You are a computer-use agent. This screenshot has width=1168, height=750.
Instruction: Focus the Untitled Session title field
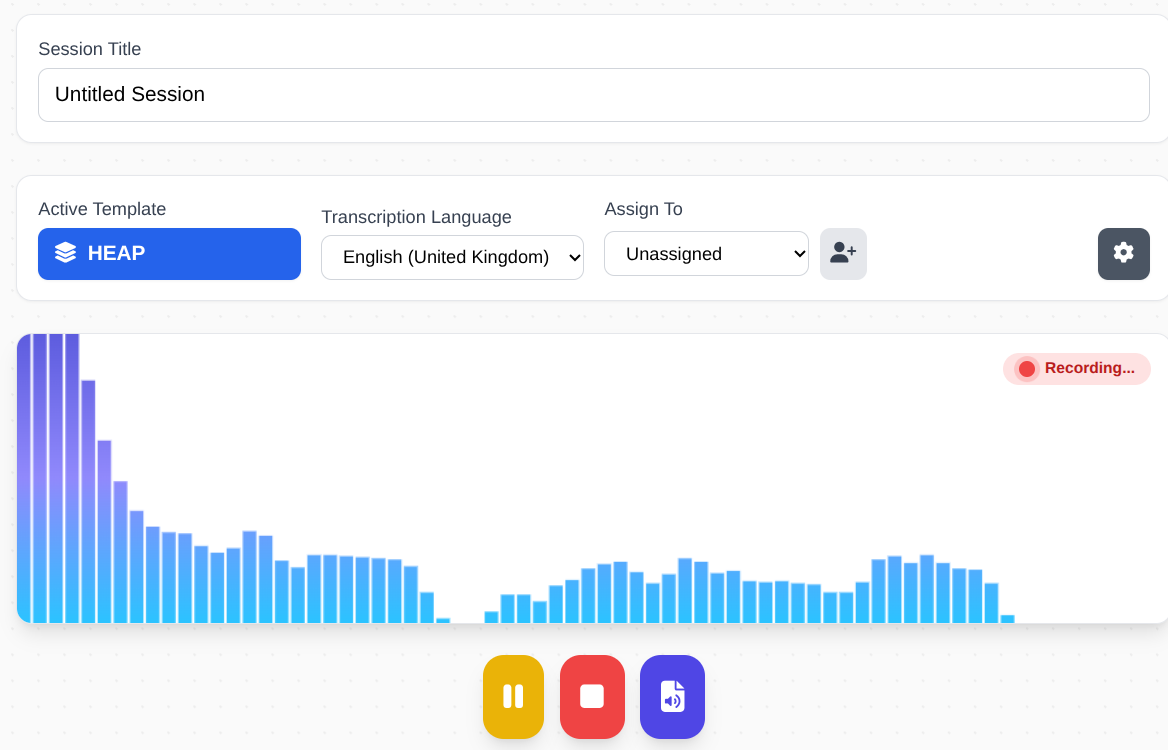(x=593, y=95)
